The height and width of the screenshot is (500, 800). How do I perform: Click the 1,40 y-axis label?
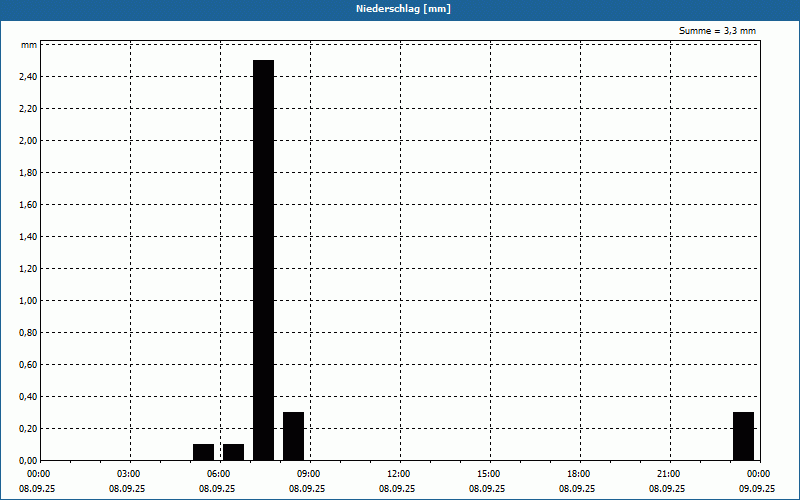28,237
